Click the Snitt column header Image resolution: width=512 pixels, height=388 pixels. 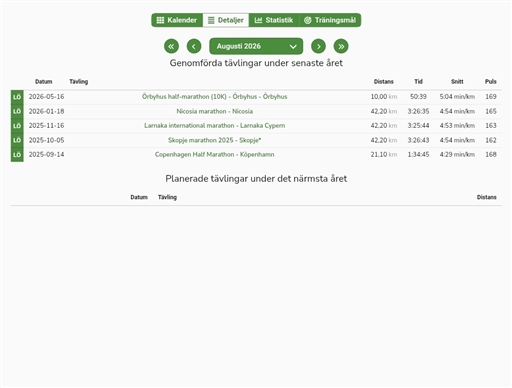pyautogui.click(x=457, y=82)
